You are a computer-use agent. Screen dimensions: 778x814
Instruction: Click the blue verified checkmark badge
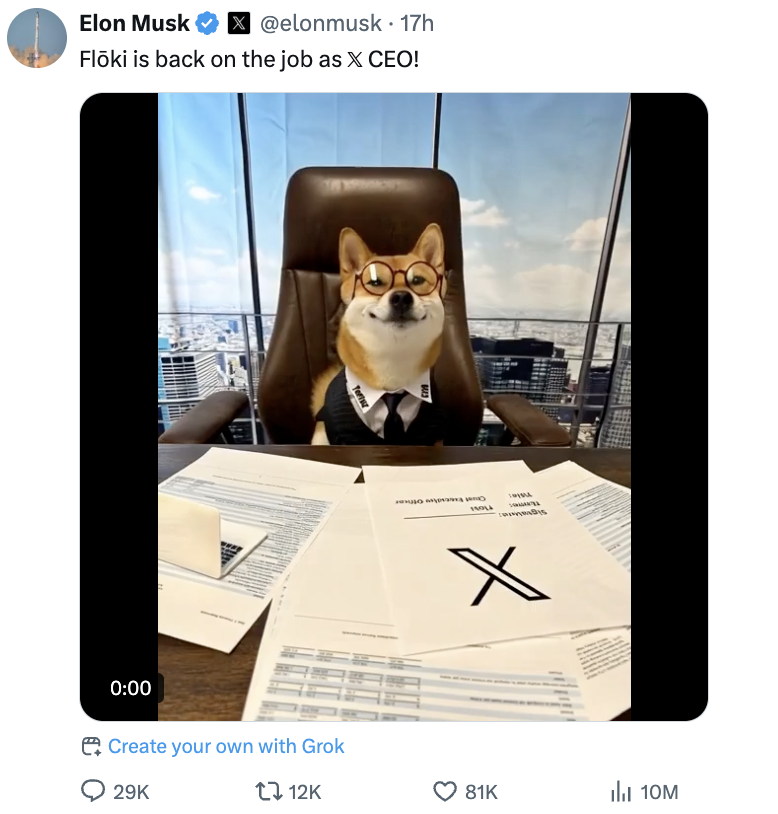(x=208, y=23)
